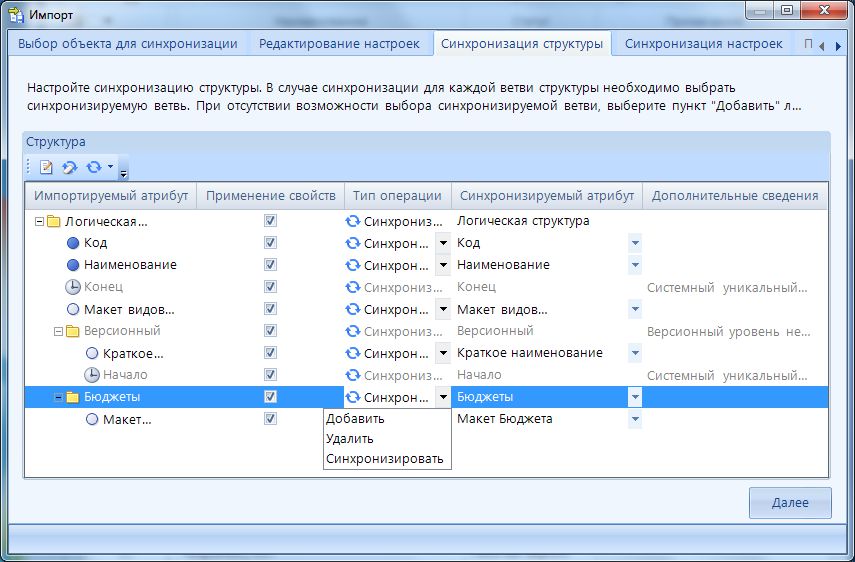855x562 pixels.
Task: Switch to Редактирование настроек tab
Action: [340, 44]
